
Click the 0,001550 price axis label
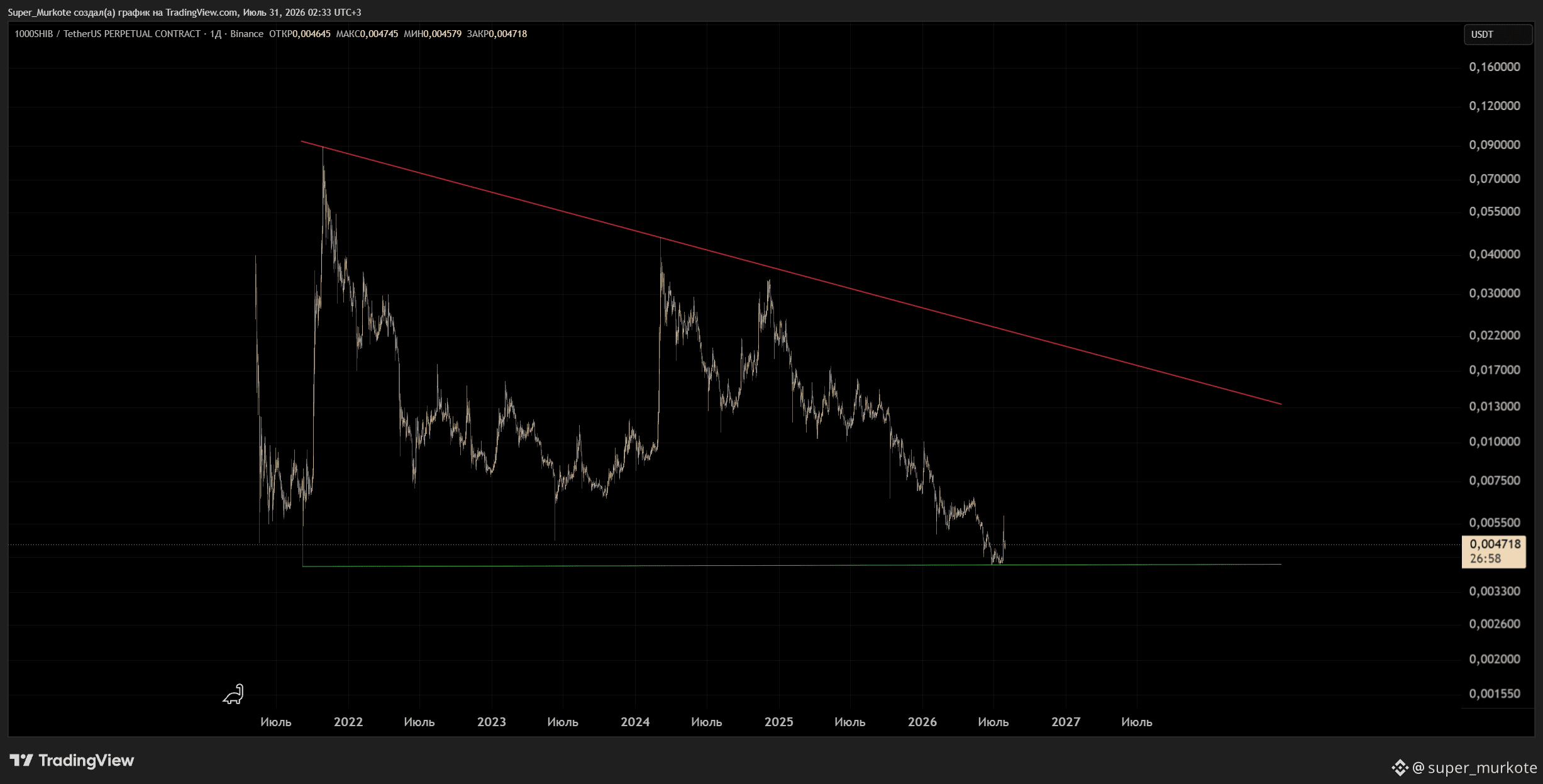[x=1495, y=694]
